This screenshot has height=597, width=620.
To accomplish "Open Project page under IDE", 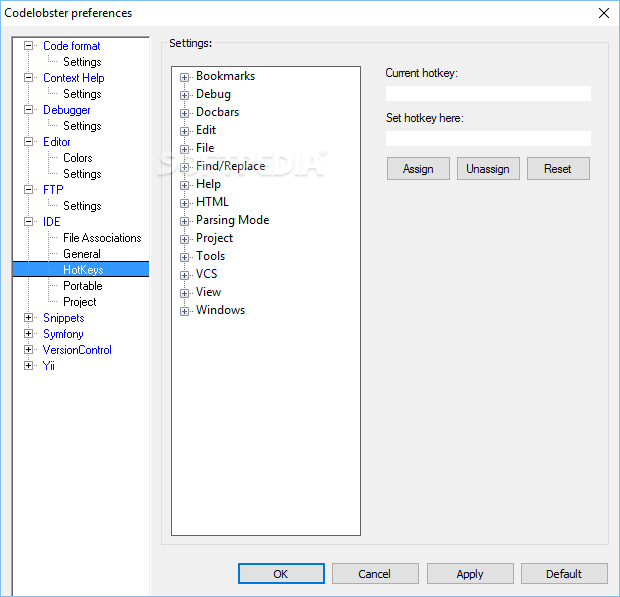I will click(x=79, y=302).
